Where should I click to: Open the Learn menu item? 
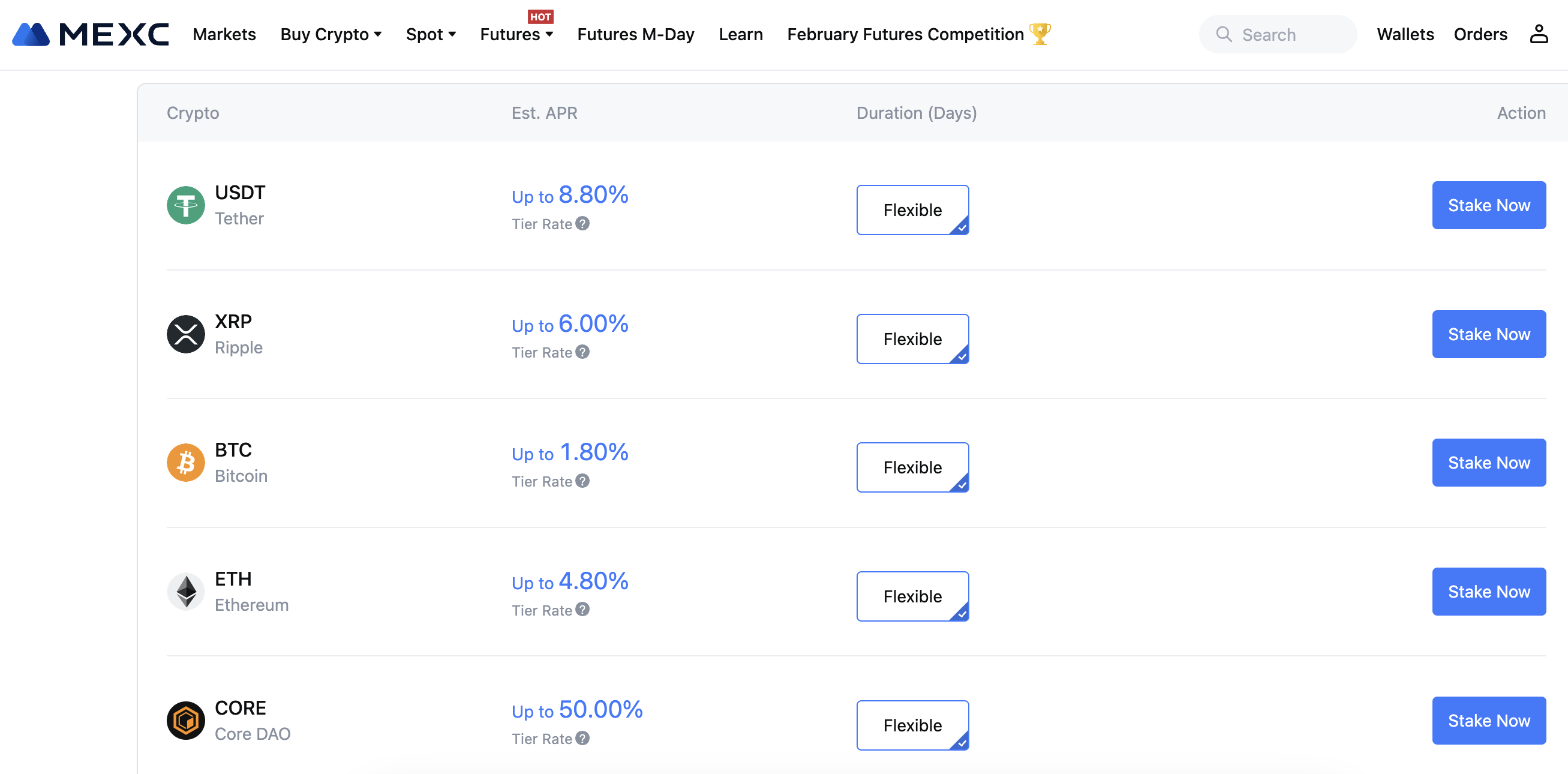[740, 34]
